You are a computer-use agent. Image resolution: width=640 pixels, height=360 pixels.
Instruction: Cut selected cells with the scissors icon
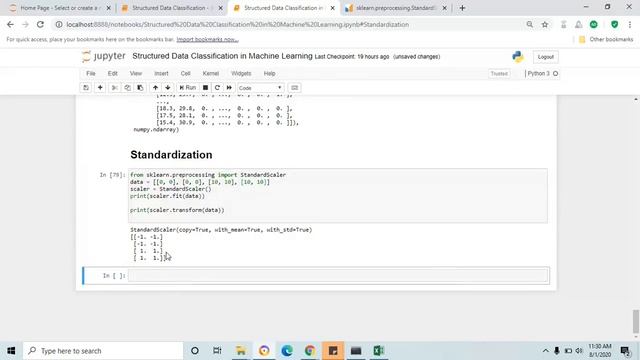(x=115, y=88)
